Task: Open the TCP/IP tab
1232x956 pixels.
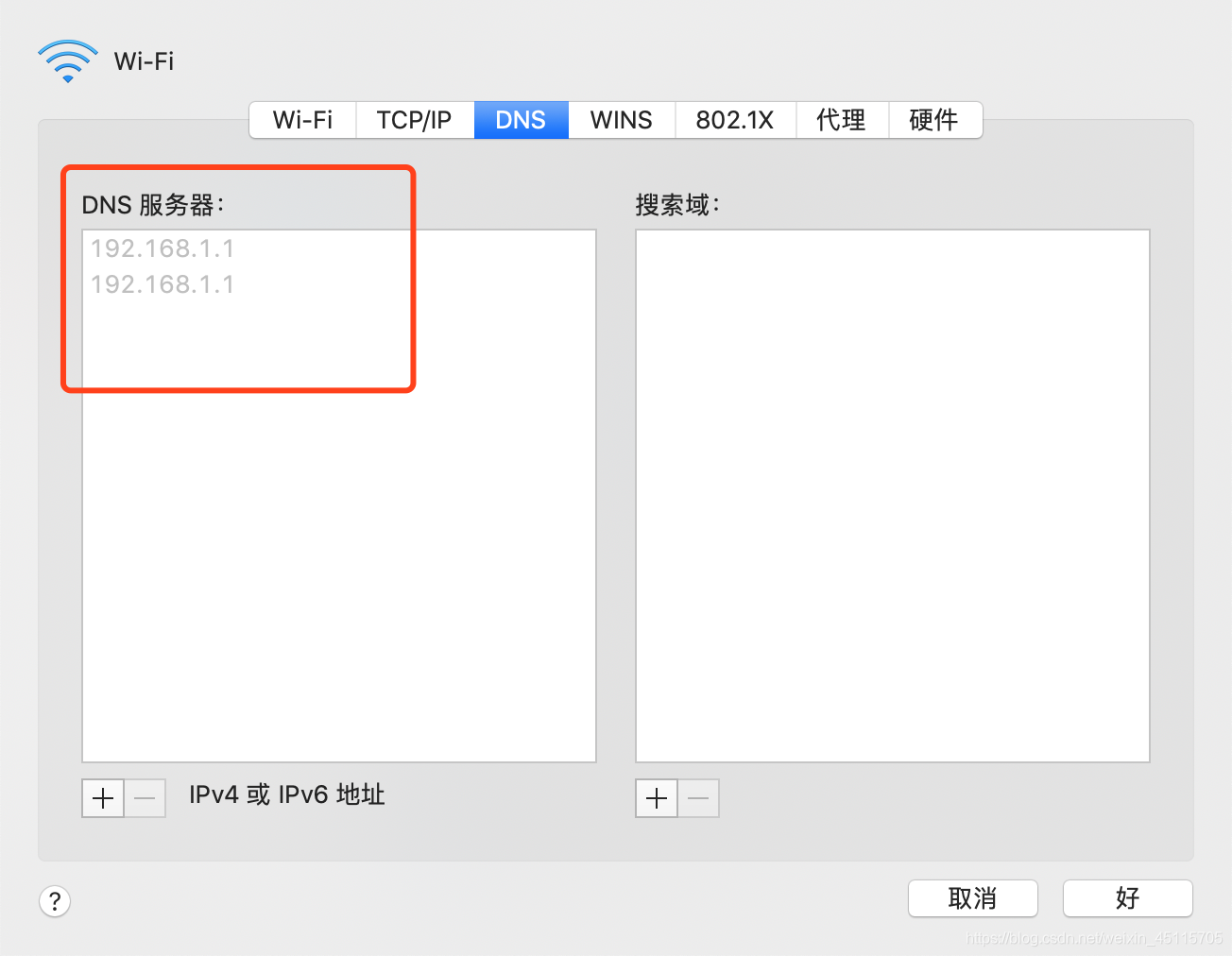Action: (415, 120)
